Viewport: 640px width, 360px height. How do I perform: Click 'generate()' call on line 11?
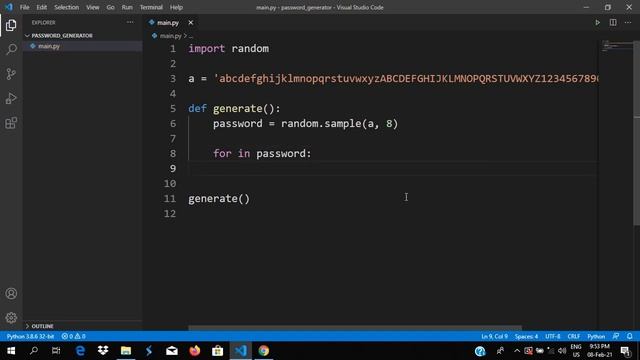click(x=219, y=199)
